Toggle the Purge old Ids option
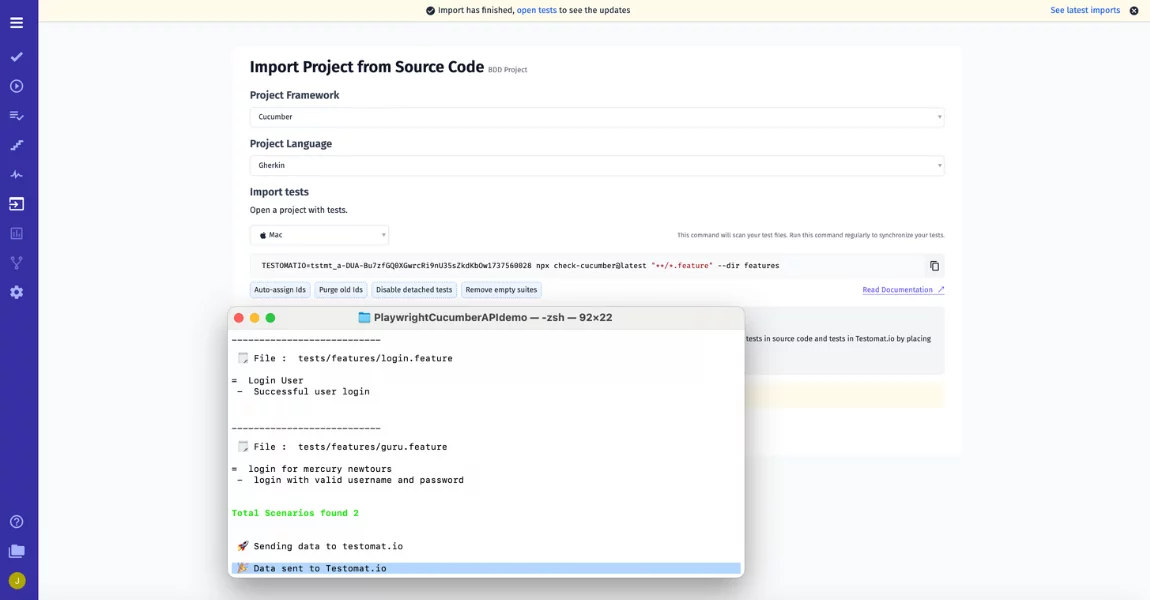The image size is (1150, 600). [341, 290]
